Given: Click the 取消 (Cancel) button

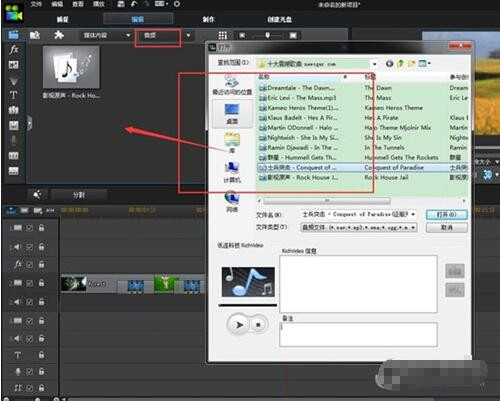Looking at the screenshot, I should click(x=447, y=228).
